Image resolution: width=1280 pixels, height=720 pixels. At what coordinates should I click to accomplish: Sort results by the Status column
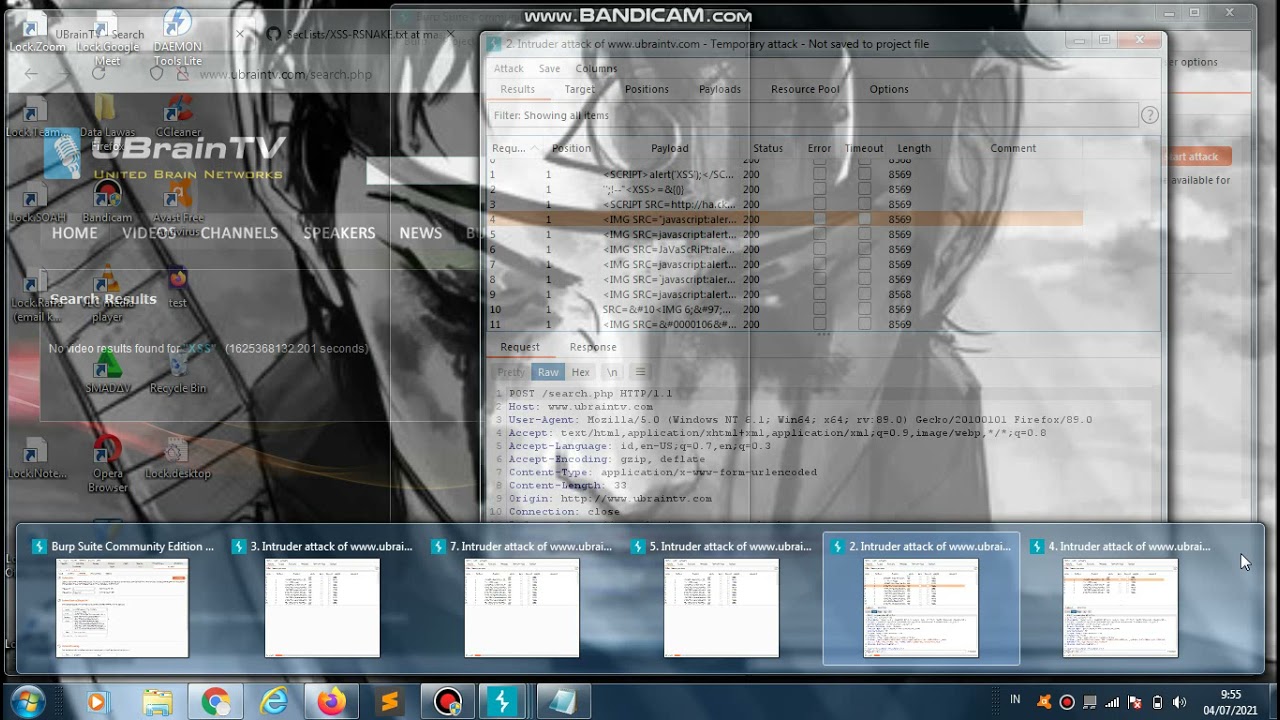click(x=768, y=148)
